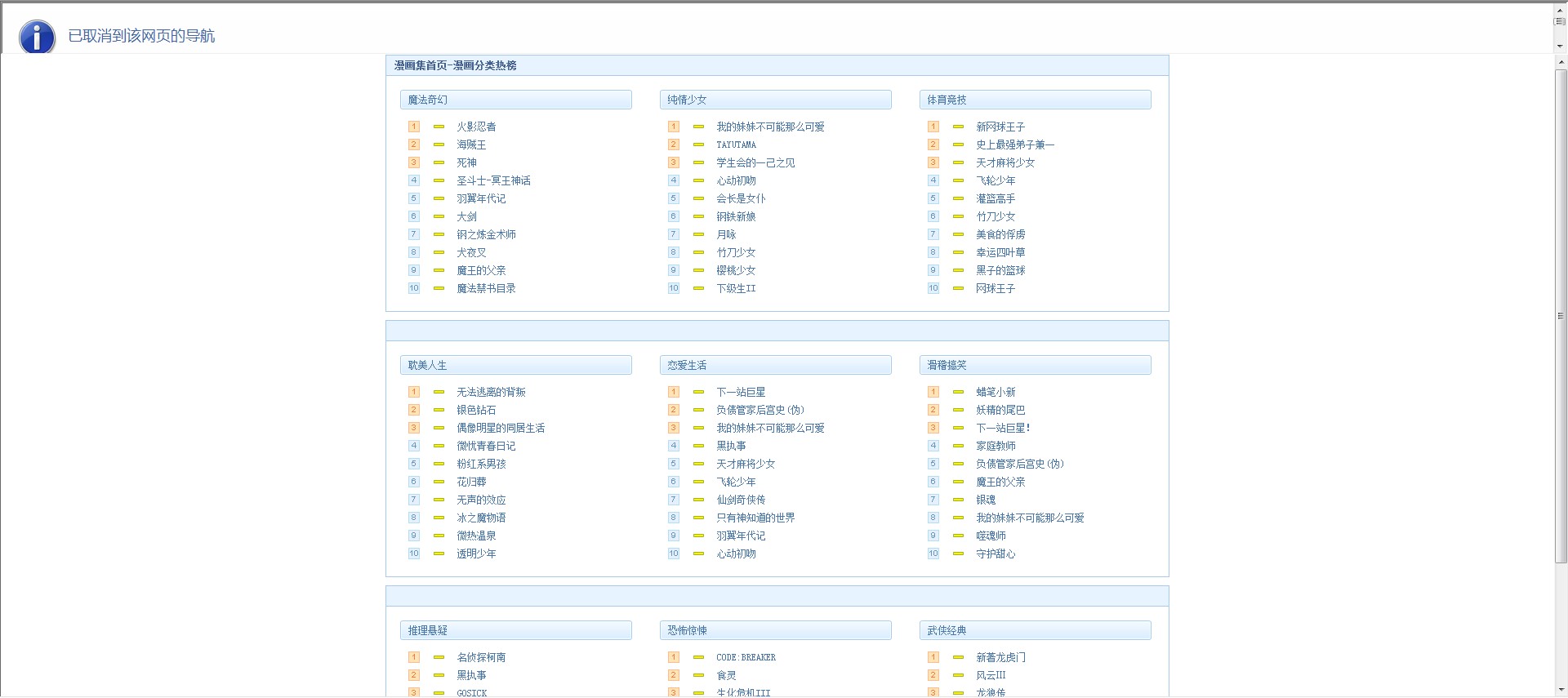Click yellow dash icon before 蜡笔小新
The height and width of the screenshot is (698, 1568).
pos(958,392)
